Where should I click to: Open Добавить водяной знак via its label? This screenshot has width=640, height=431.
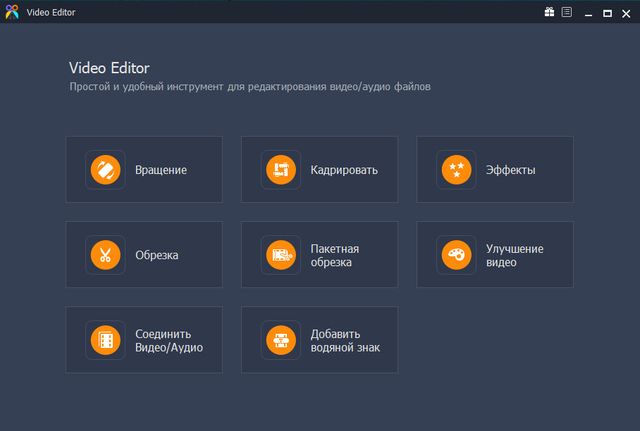345,340
